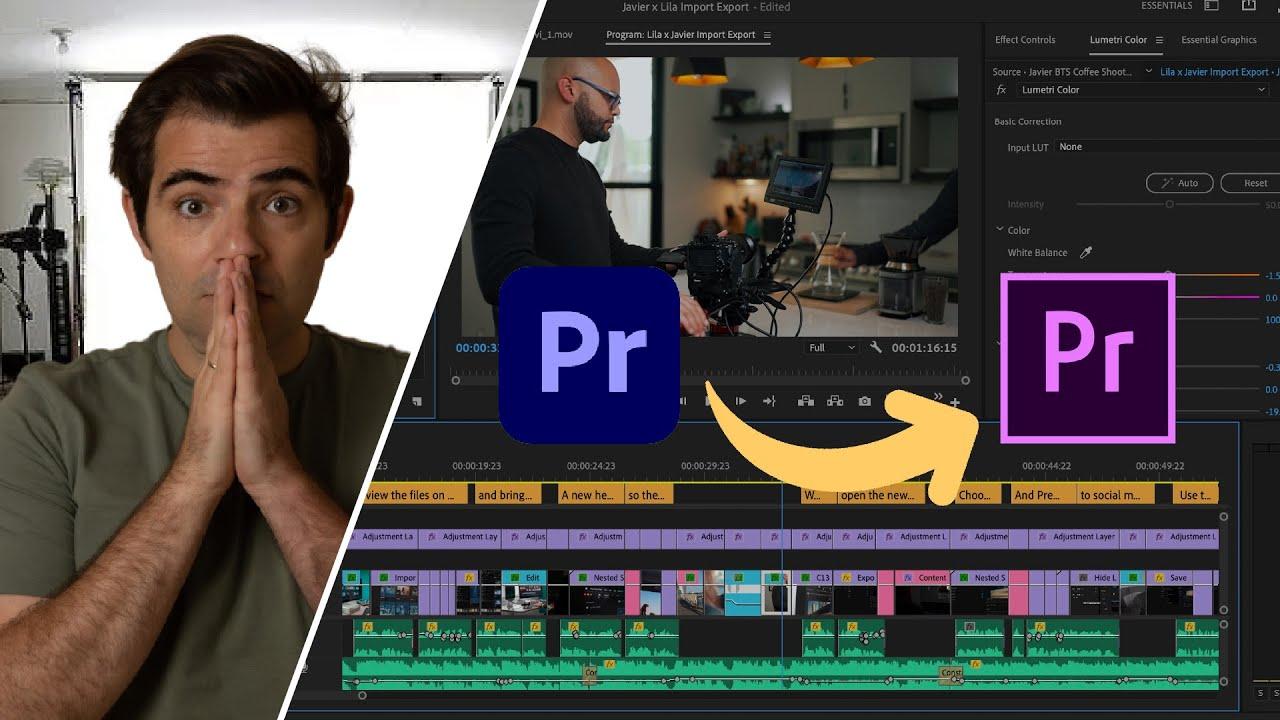Switch to the Essential Graphics tab
The width and height of the screenshot is (1280, 720).
click(1219, 40)
